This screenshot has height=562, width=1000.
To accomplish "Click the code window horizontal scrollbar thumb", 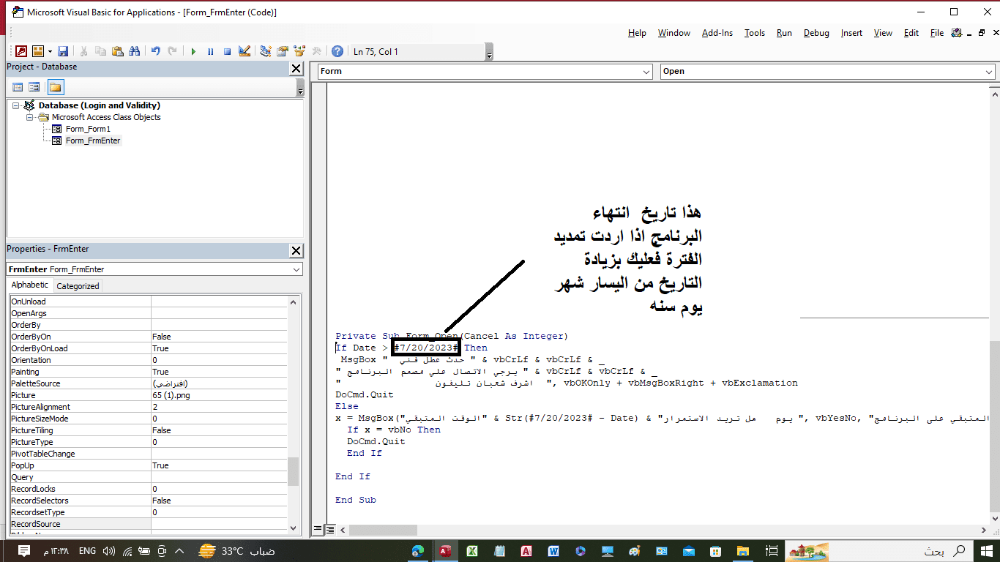I will (x=383, y=530).
